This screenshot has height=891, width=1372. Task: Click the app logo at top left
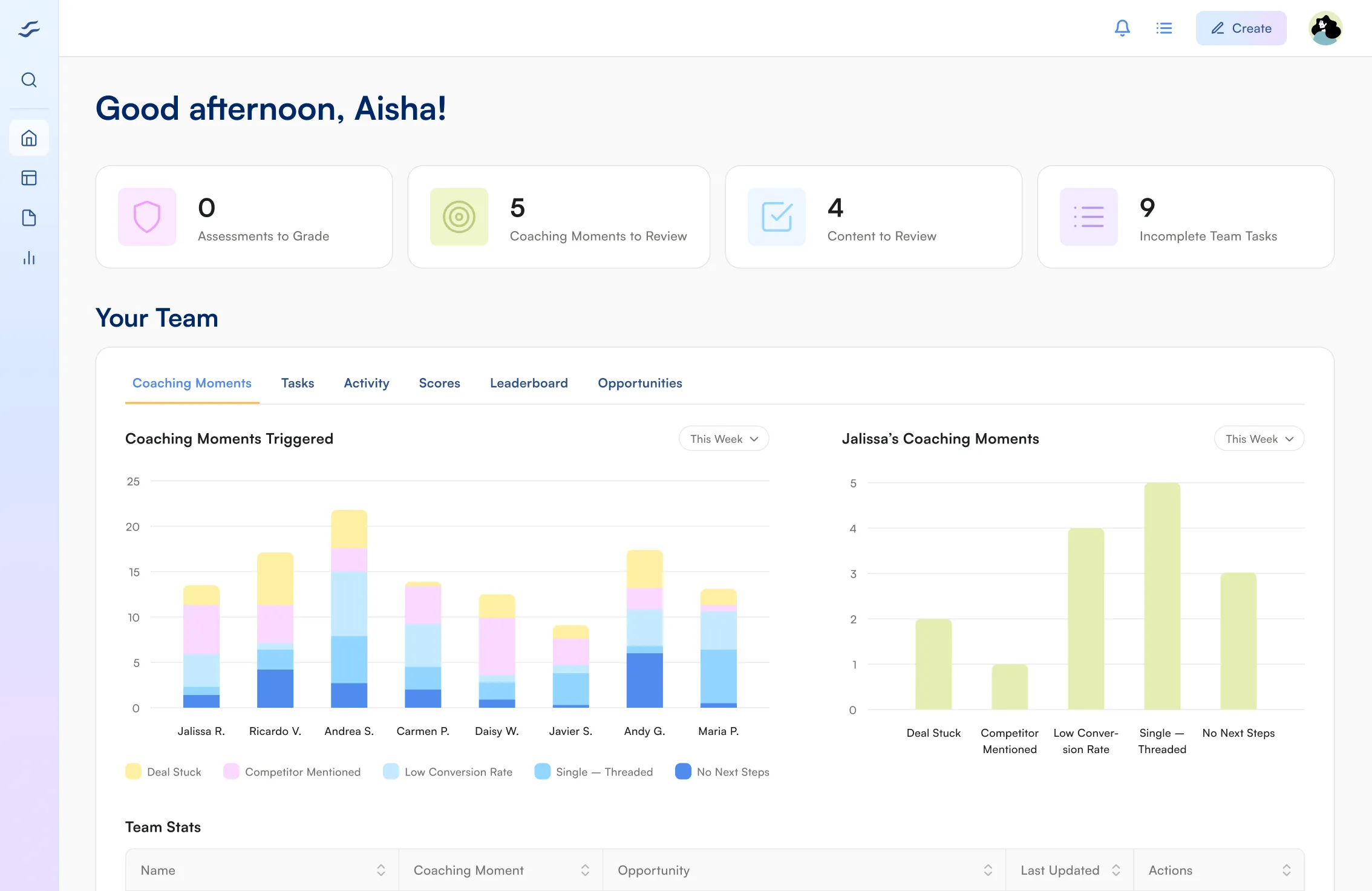[x=28, y=28]
